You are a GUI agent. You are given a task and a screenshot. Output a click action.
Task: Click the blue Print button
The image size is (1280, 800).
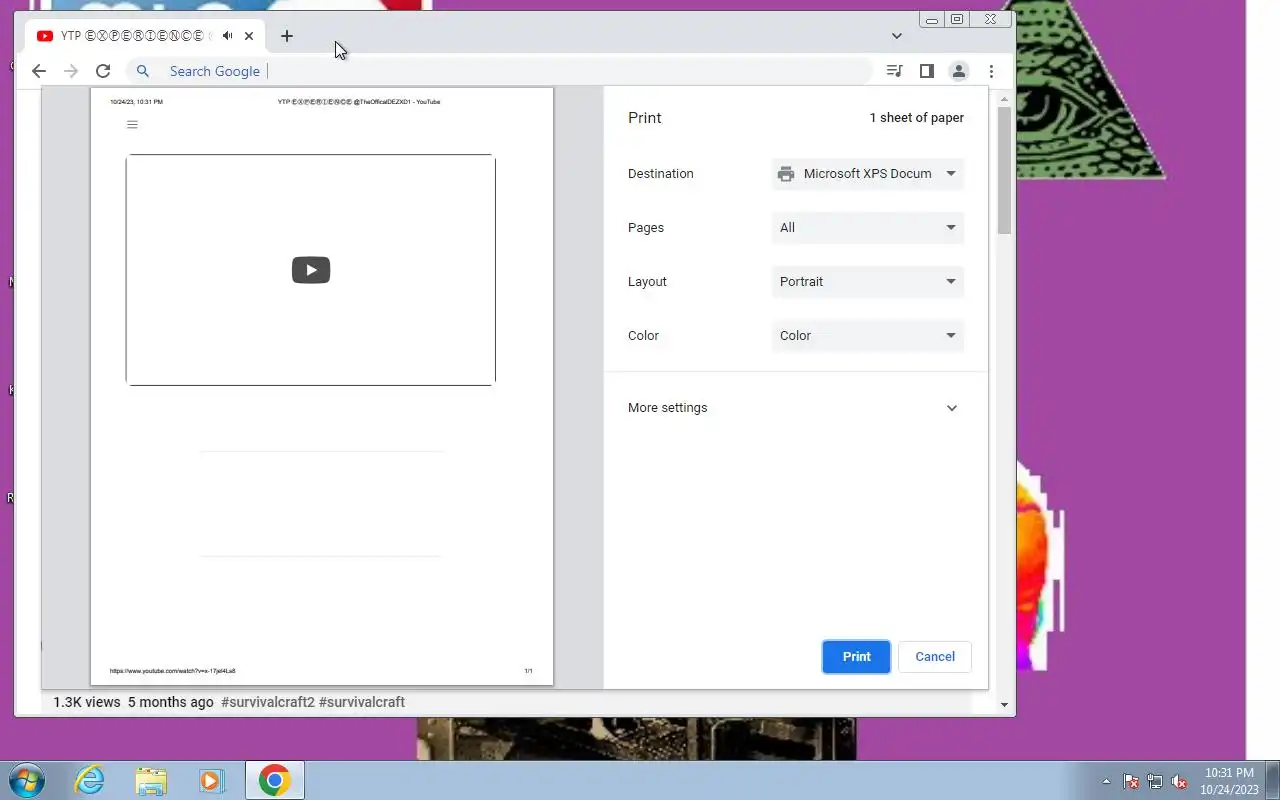(x=856, y=657)
